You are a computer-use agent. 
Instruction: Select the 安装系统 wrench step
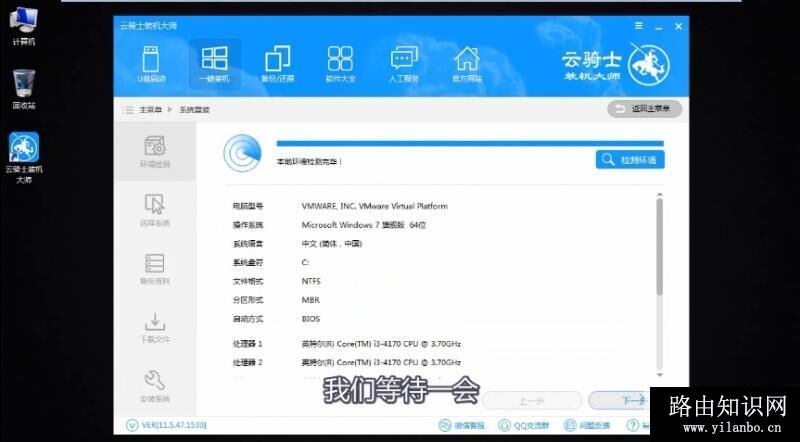point(155,386)
